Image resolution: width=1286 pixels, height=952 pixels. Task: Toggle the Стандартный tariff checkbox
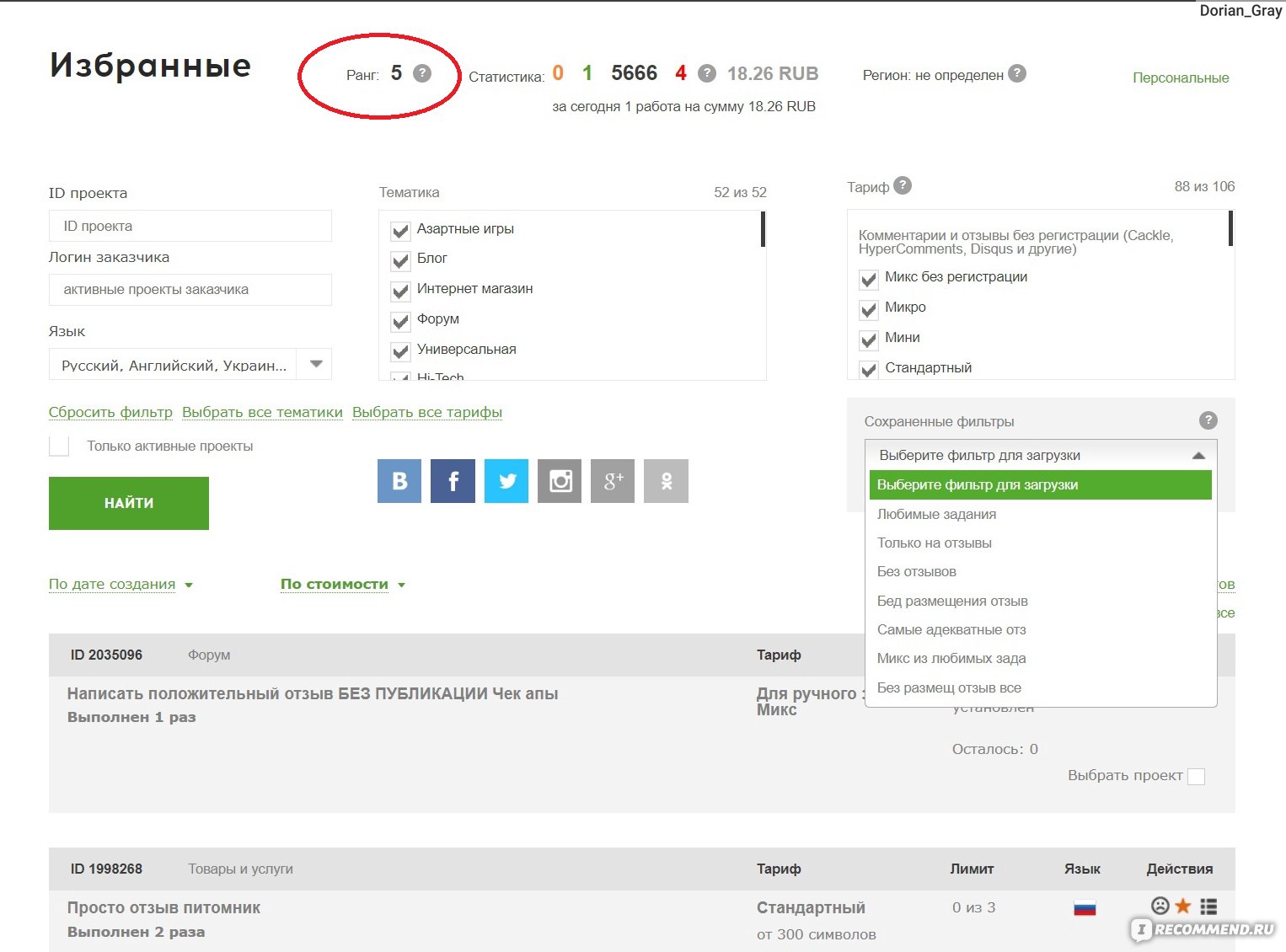tap(869, 369)
